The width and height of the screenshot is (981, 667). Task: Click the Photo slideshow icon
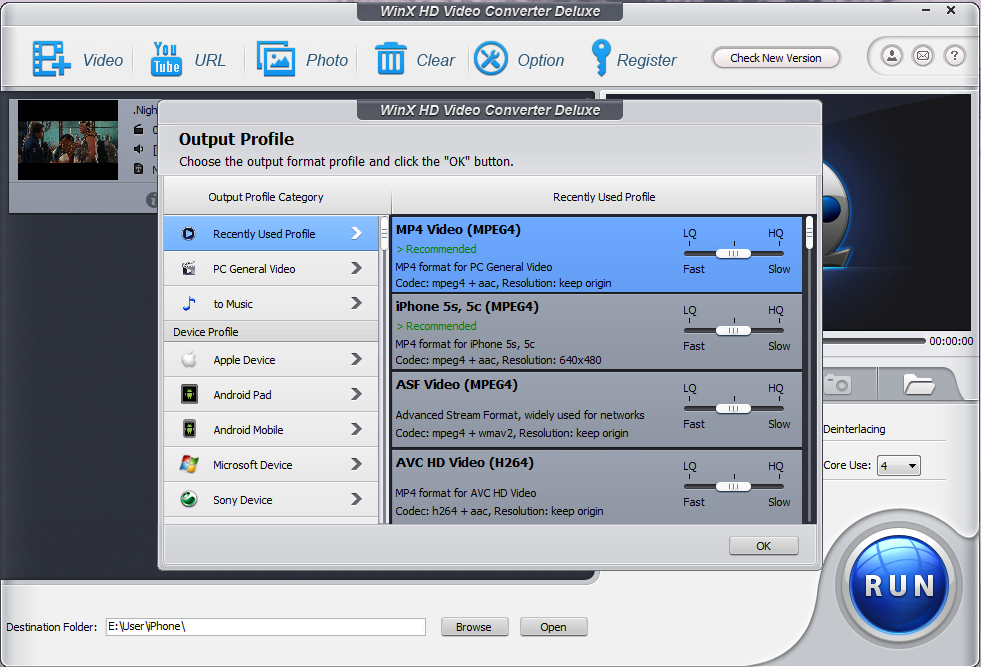pyautogui.click(x=276, y=59)
